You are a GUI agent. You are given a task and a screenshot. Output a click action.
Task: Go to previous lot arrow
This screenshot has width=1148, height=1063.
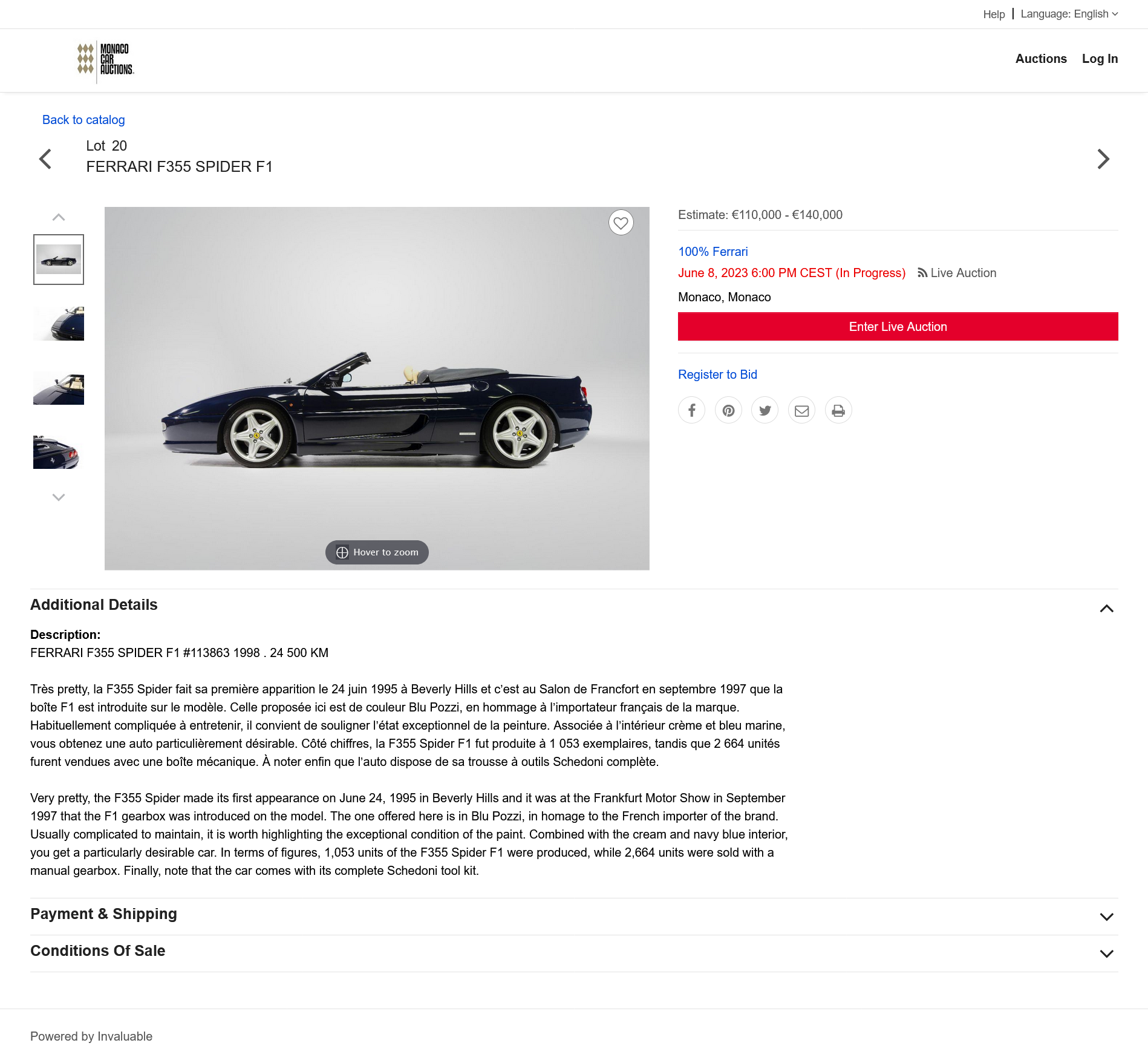[45, 159]
